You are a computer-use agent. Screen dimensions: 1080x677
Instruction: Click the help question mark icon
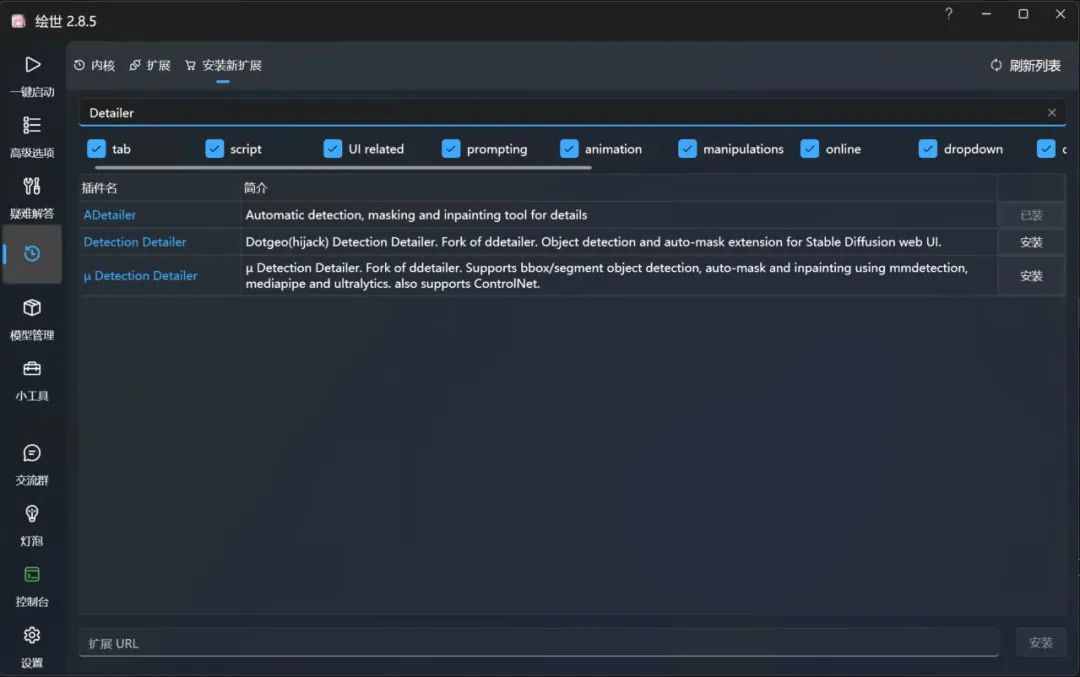point(948,14)
